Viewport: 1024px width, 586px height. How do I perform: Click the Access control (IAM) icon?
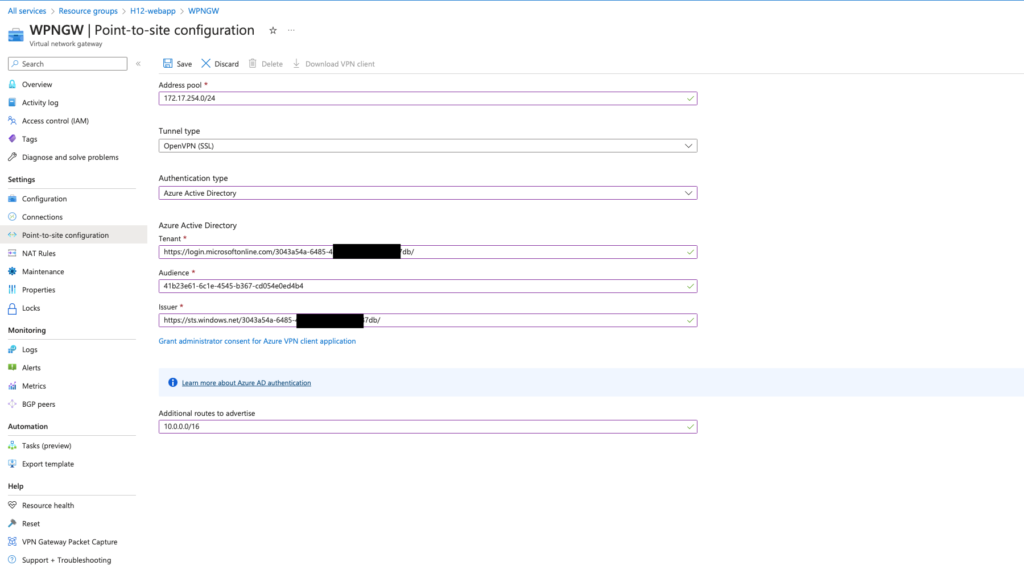[12, 121]
